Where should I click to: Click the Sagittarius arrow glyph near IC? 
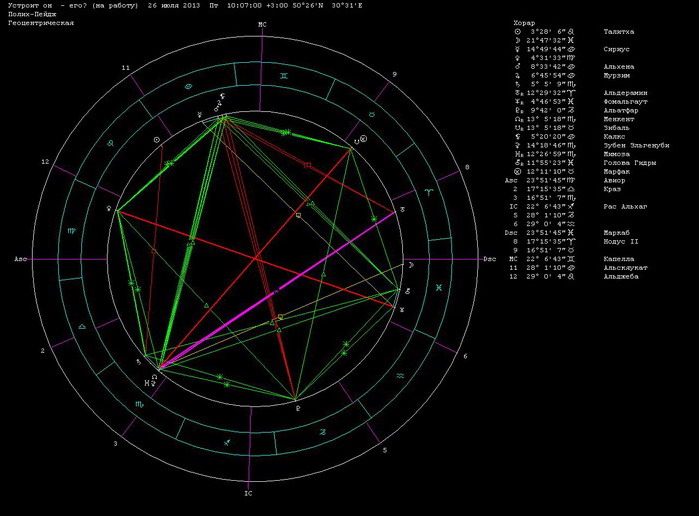227,441
